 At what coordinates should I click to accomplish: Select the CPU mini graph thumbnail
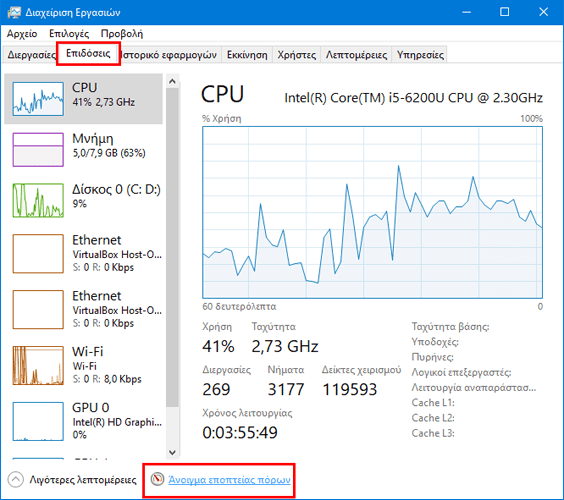pyautogui.click(x=38, y=99)
